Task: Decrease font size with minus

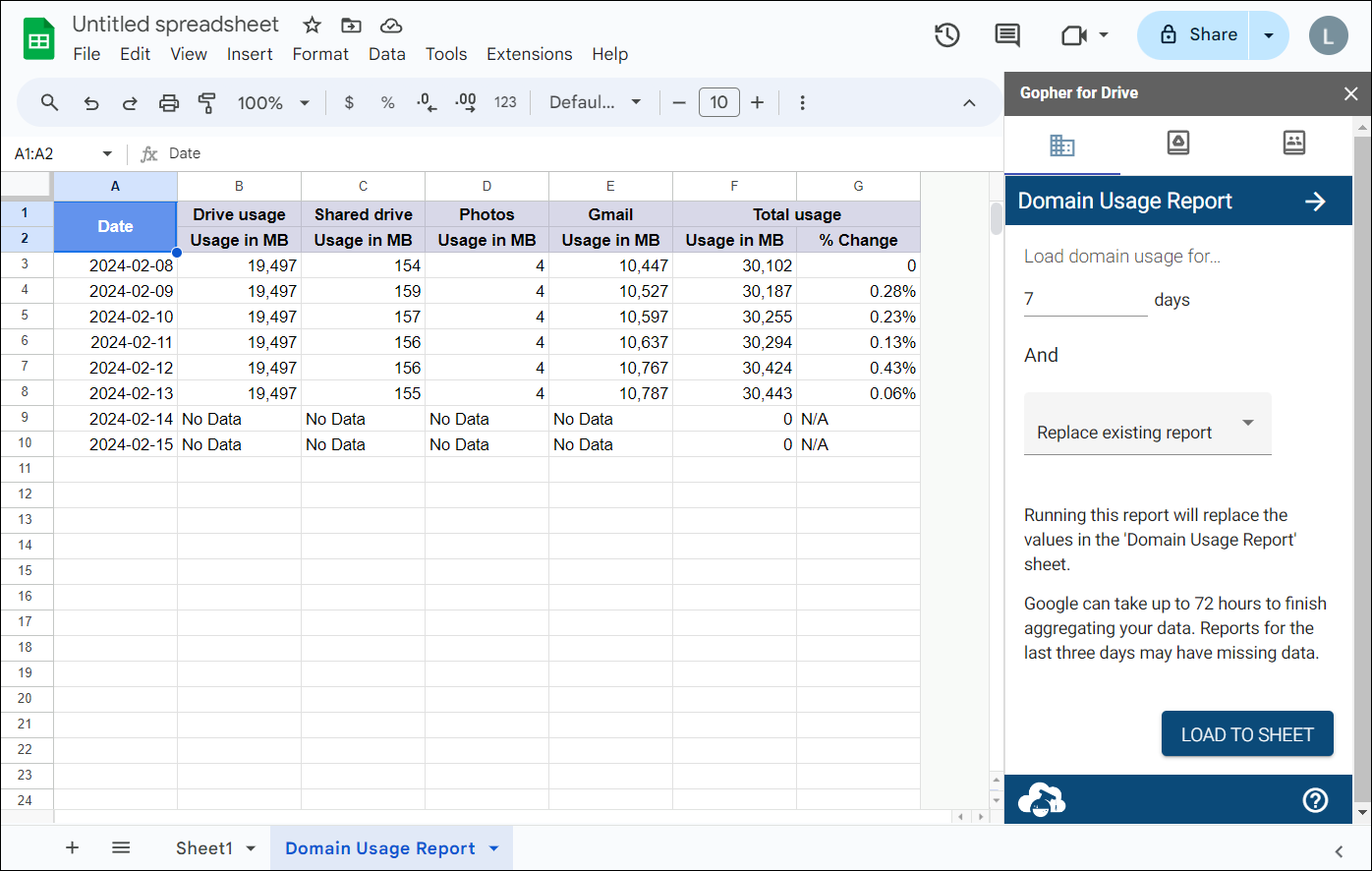Action: point(679,102)
